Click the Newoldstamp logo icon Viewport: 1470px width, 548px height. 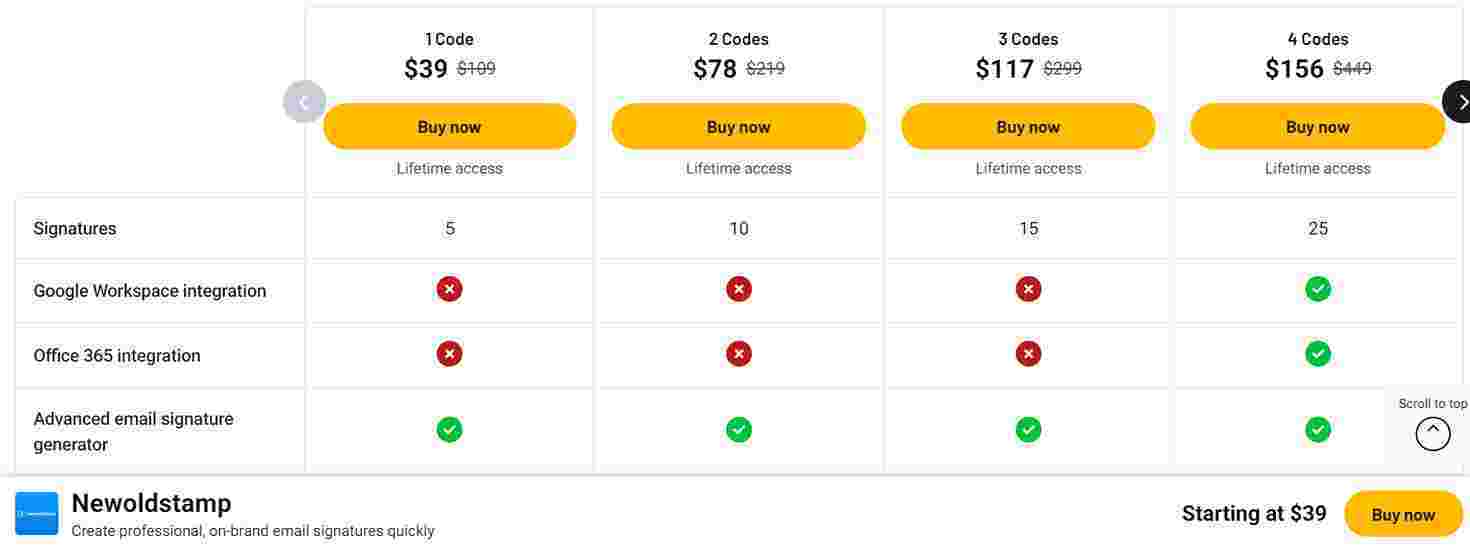36,513
